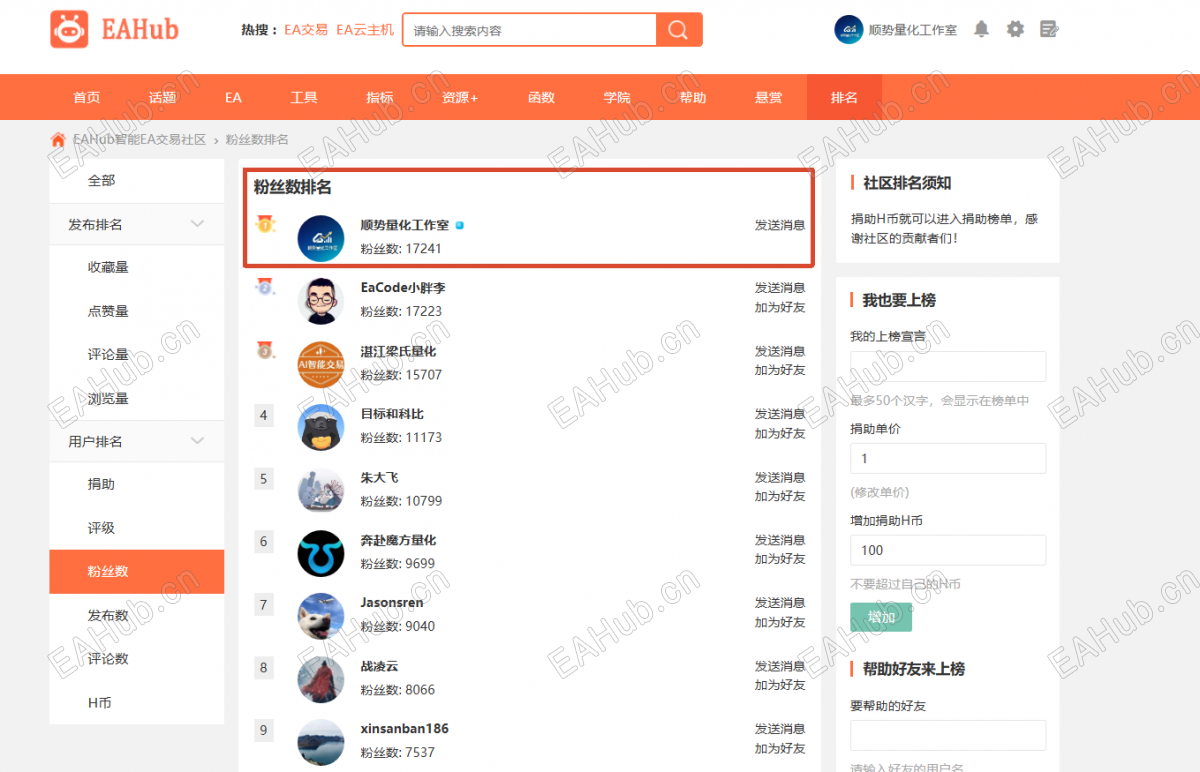Open 工具 in navigation bar
Image resolution: width=1200 pixels, height=772 pixels.
304,97
